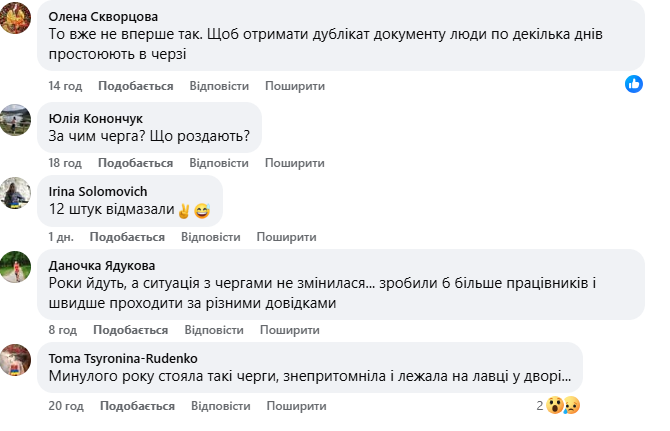Click Юлія Конончук's profile avatar
The image size is (670, 431).
point(16,119)
